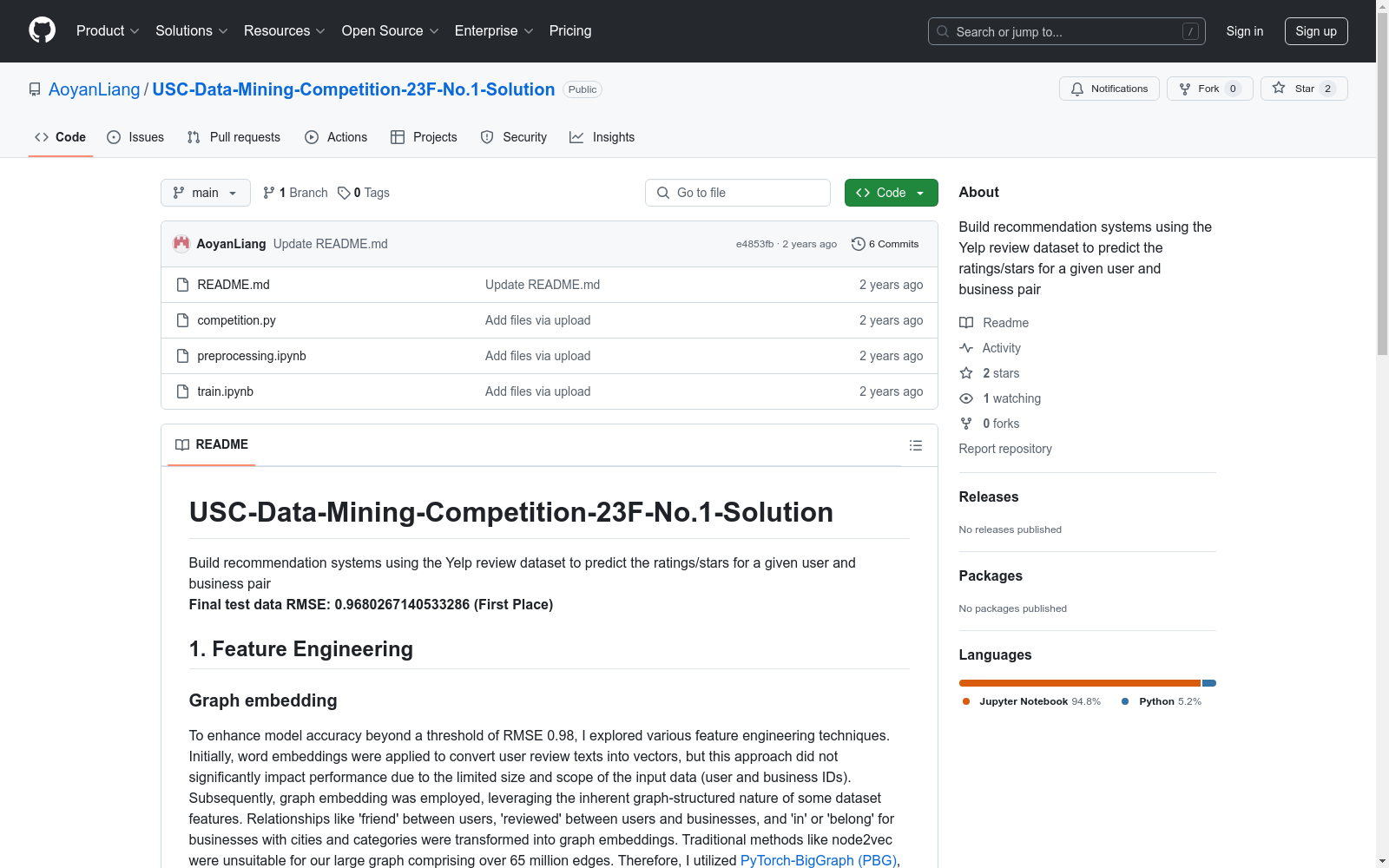Open PyTorch-BigGraph (PBG) link
The image size is (1389, 868).
coord(818,860)
